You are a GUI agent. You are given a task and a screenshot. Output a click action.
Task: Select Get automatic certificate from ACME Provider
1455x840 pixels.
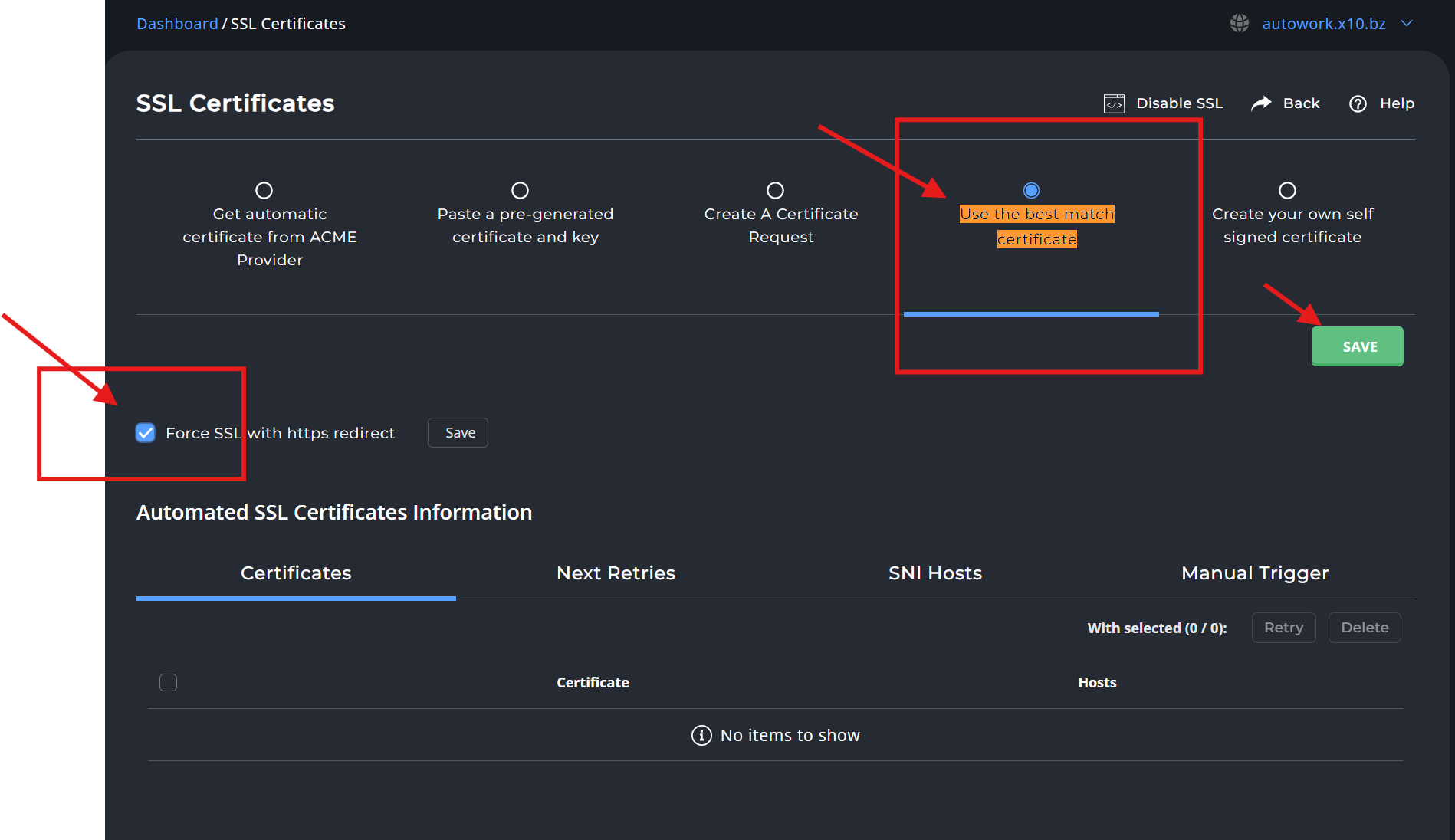(264, 190)
